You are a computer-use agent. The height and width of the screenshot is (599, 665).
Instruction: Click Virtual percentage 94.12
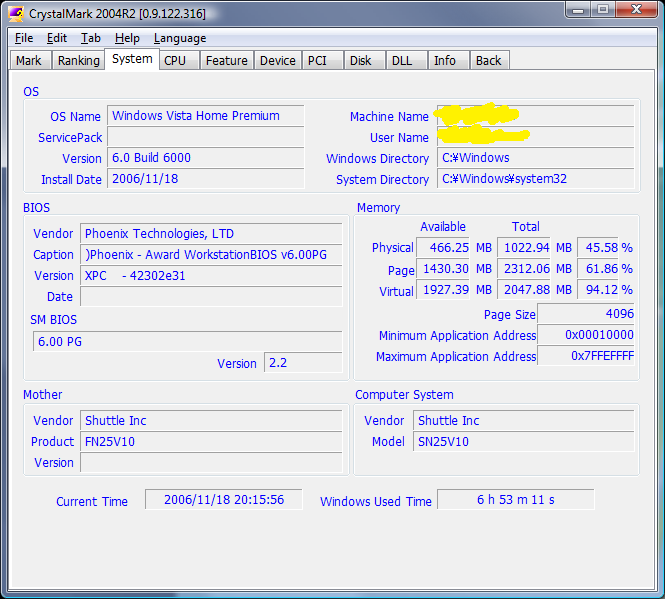coord(598,290)
